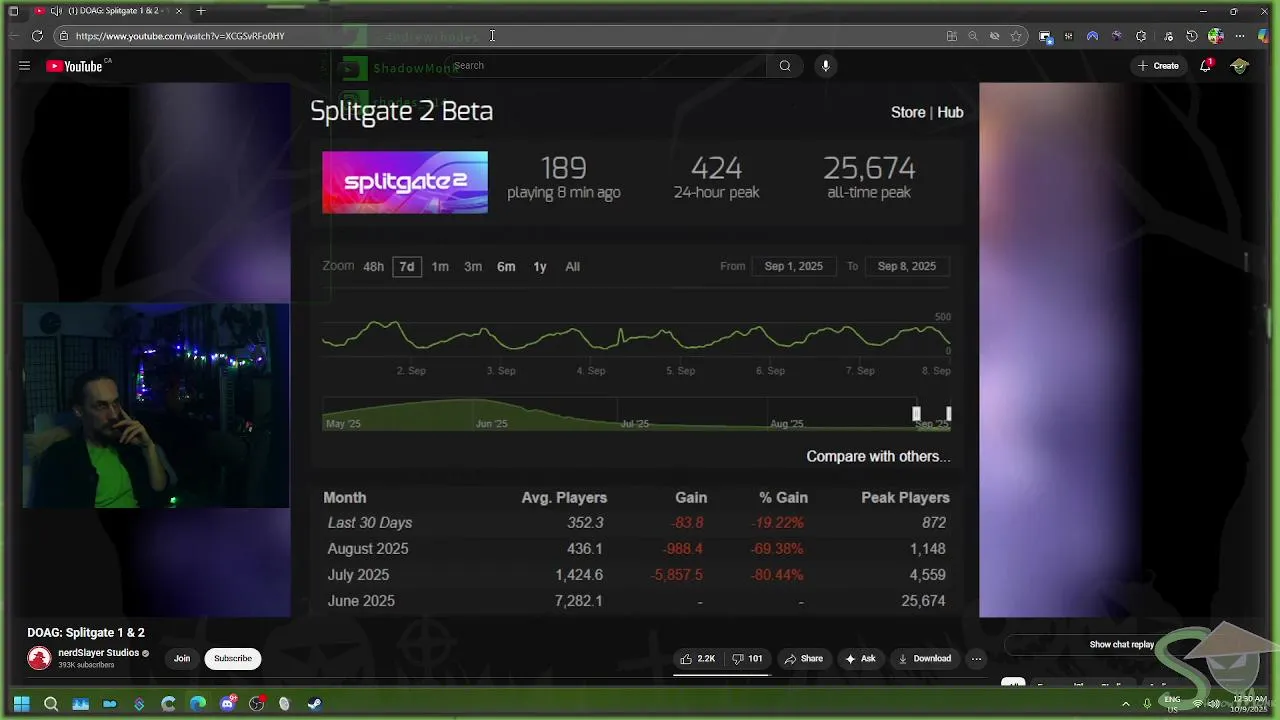Open browser settings and more ellipsis
Screen dimensions: 1280x720
point(1240,36)
